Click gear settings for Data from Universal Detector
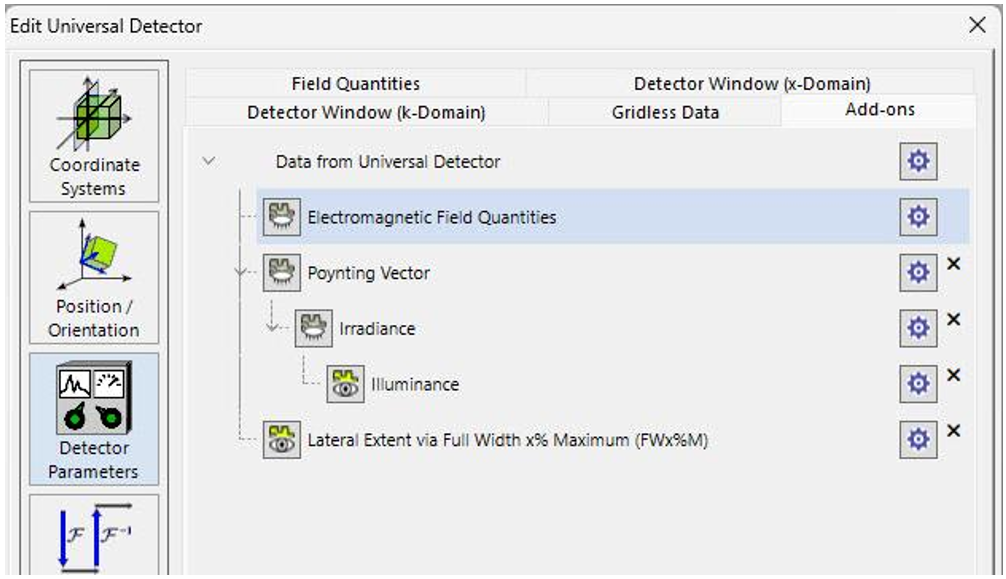 (x=918, y=161)
